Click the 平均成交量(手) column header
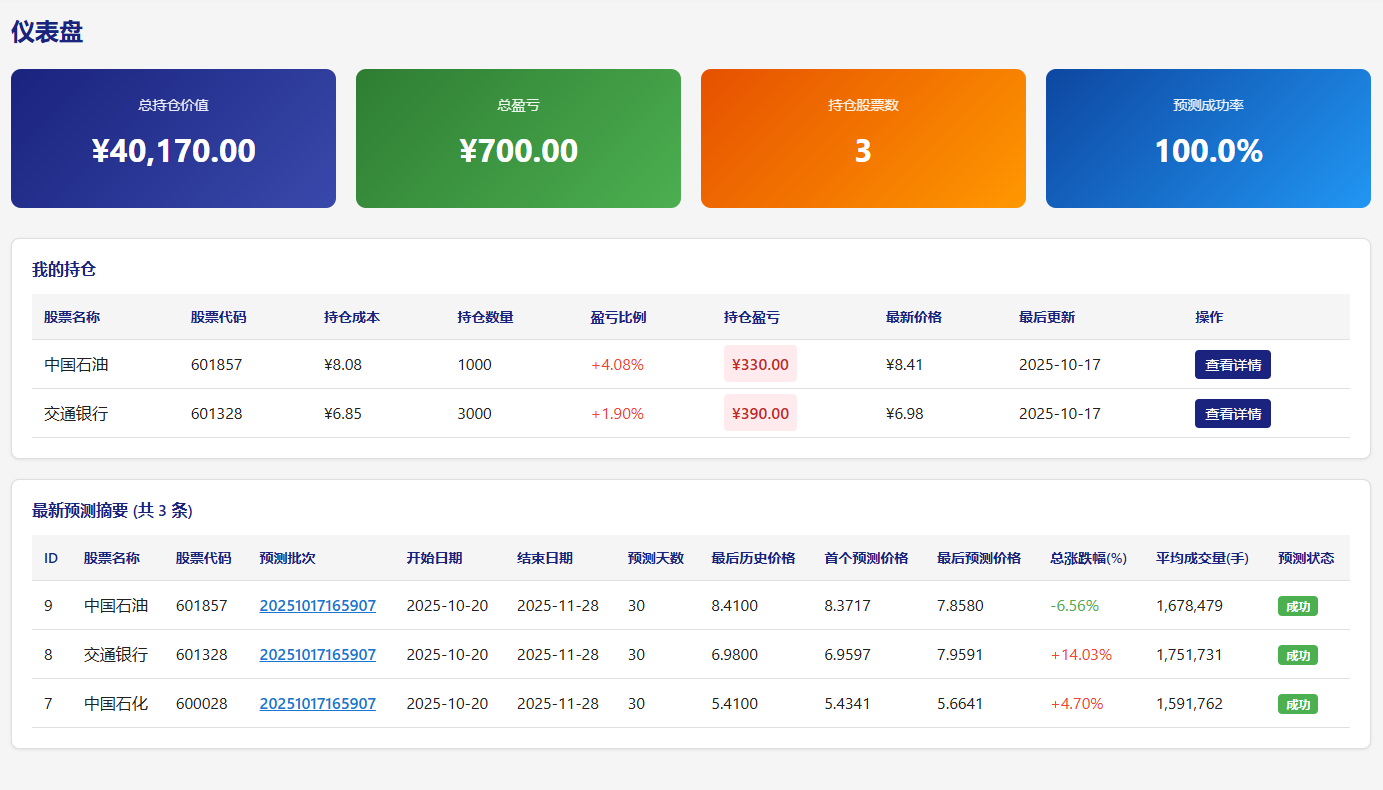This screenshot has width=1383, height=790. tap(1202, 558)
